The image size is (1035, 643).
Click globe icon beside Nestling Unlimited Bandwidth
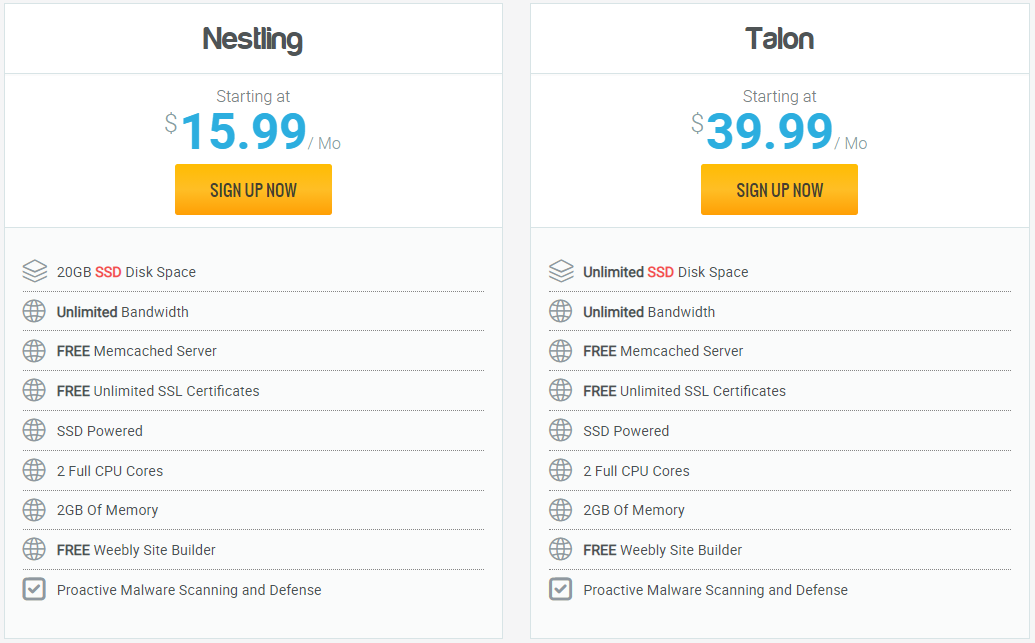[35, 311]
